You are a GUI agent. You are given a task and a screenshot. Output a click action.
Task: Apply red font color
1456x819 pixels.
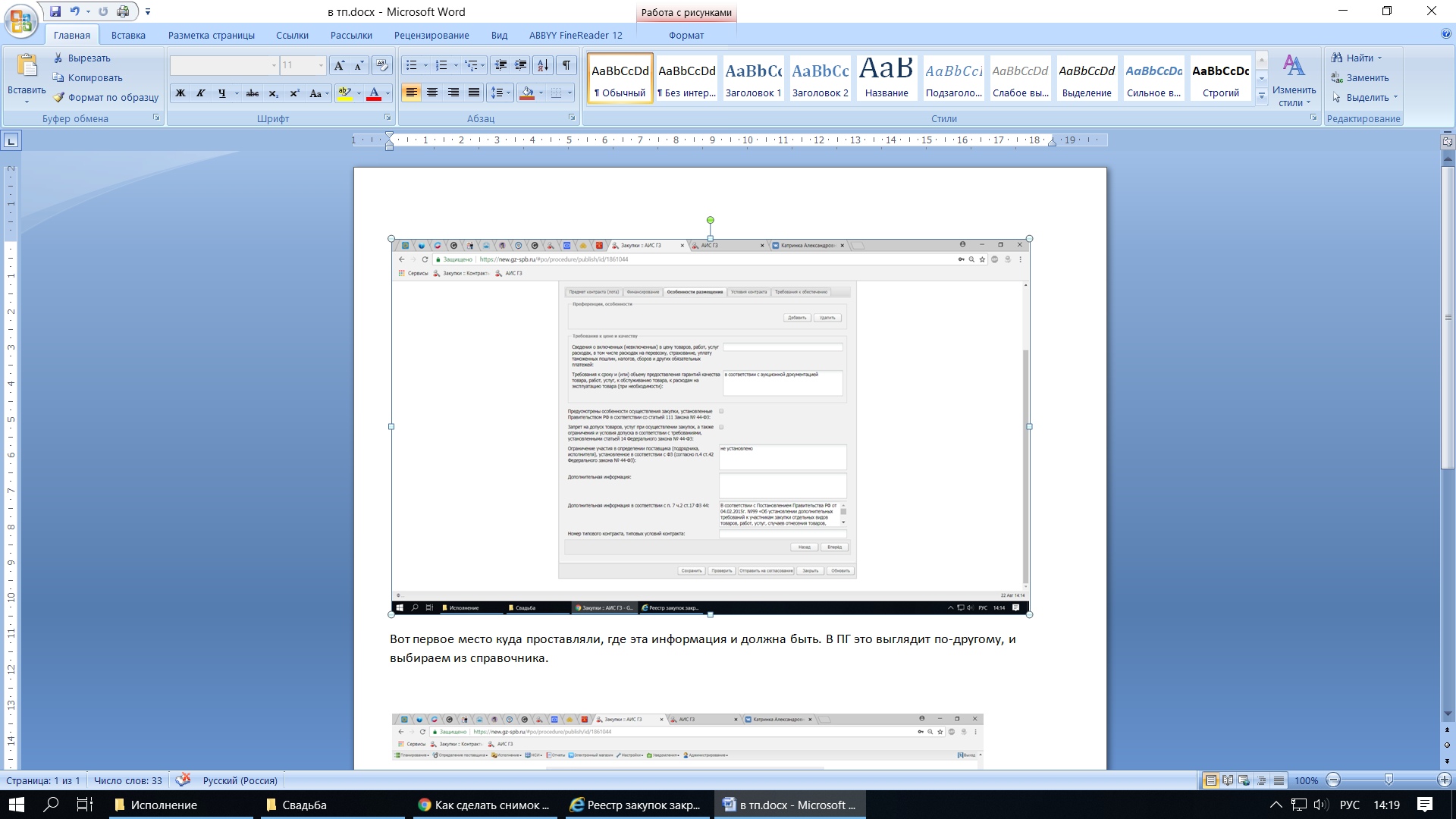tap(374, 93)
